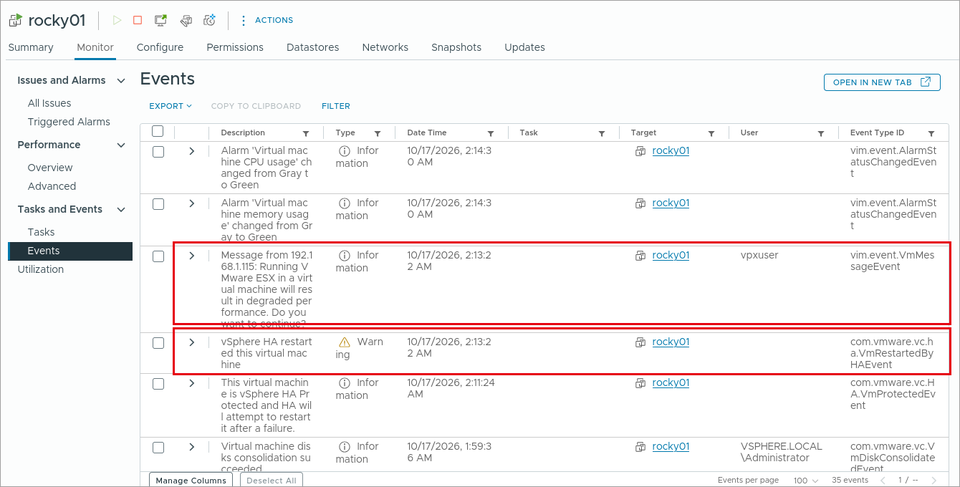The height and width of the screenshot is (487, 960).
Task: Click Manage Columns button
Action: pos(191,480)
